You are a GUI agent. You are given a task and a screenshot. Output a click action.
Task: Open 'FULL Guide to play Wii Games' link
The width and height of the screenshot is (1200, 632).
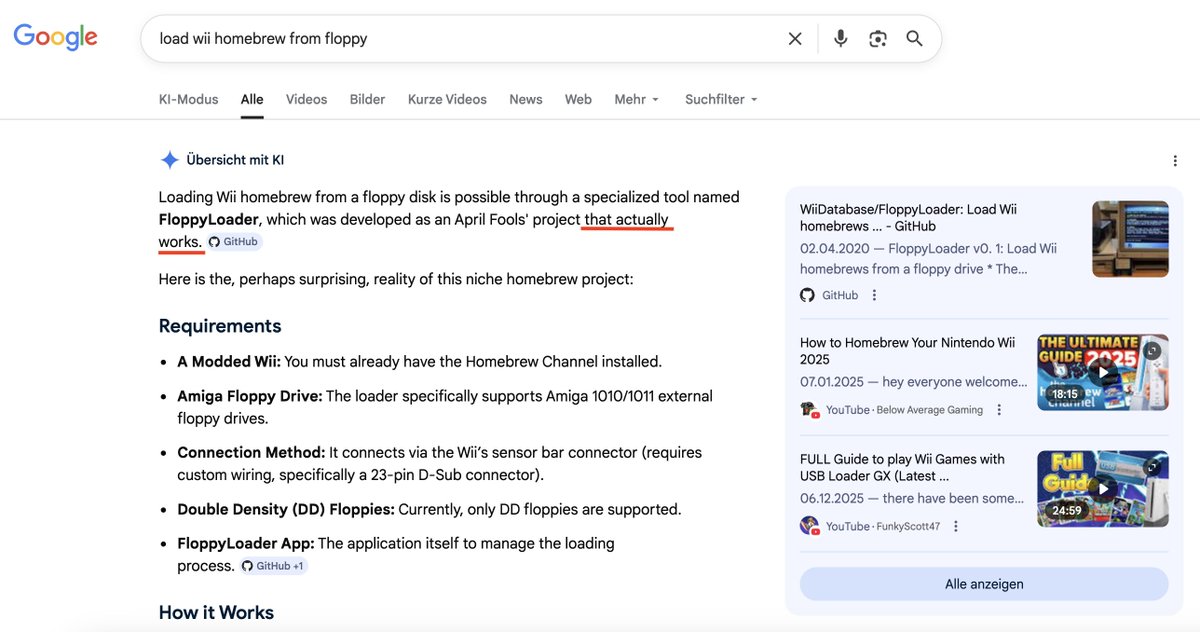tap(902, 467)
